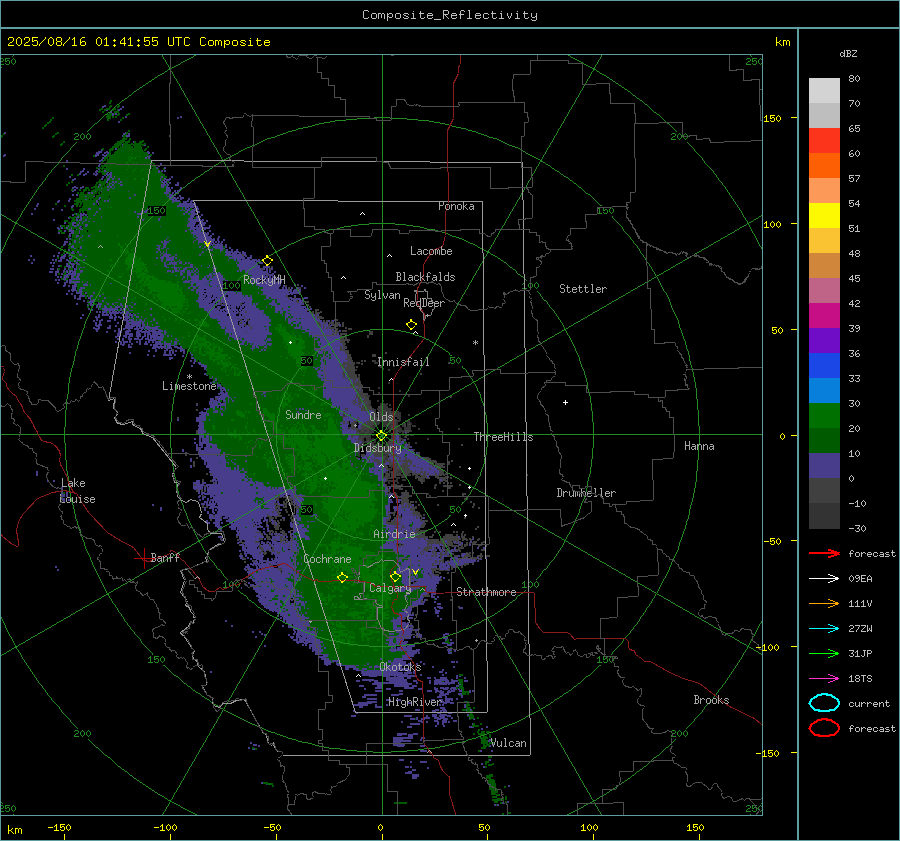Click the Stettler city label

tap(583, 289)
